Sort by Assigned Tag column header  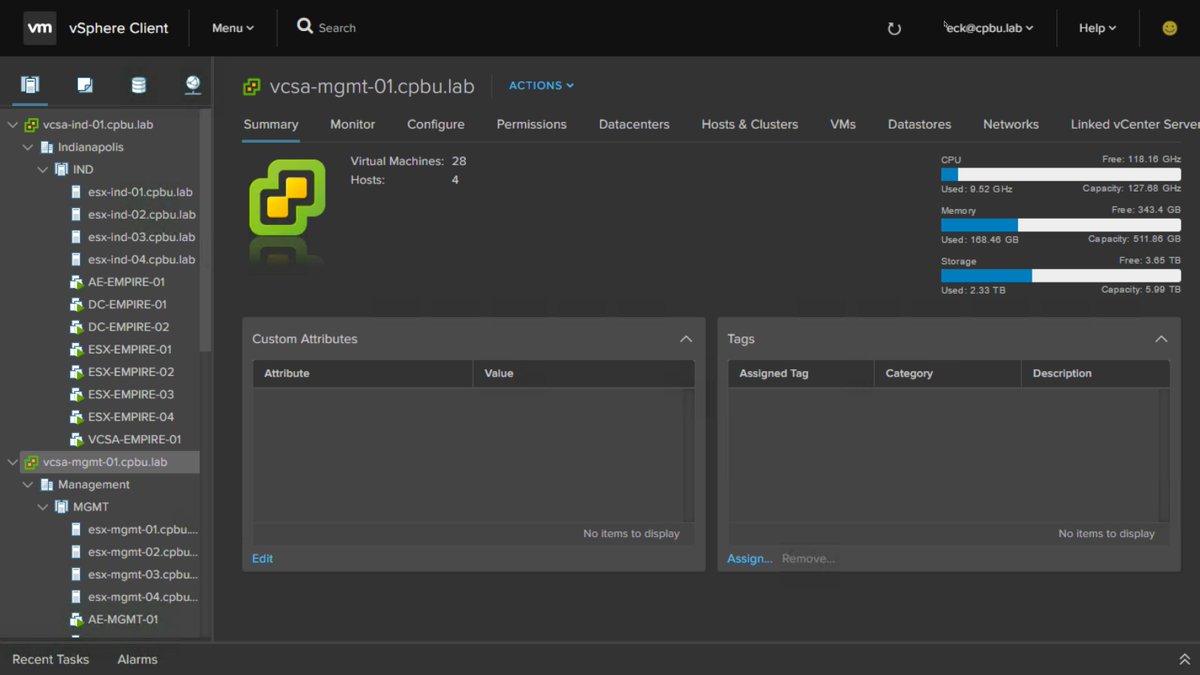coord(801,373)
